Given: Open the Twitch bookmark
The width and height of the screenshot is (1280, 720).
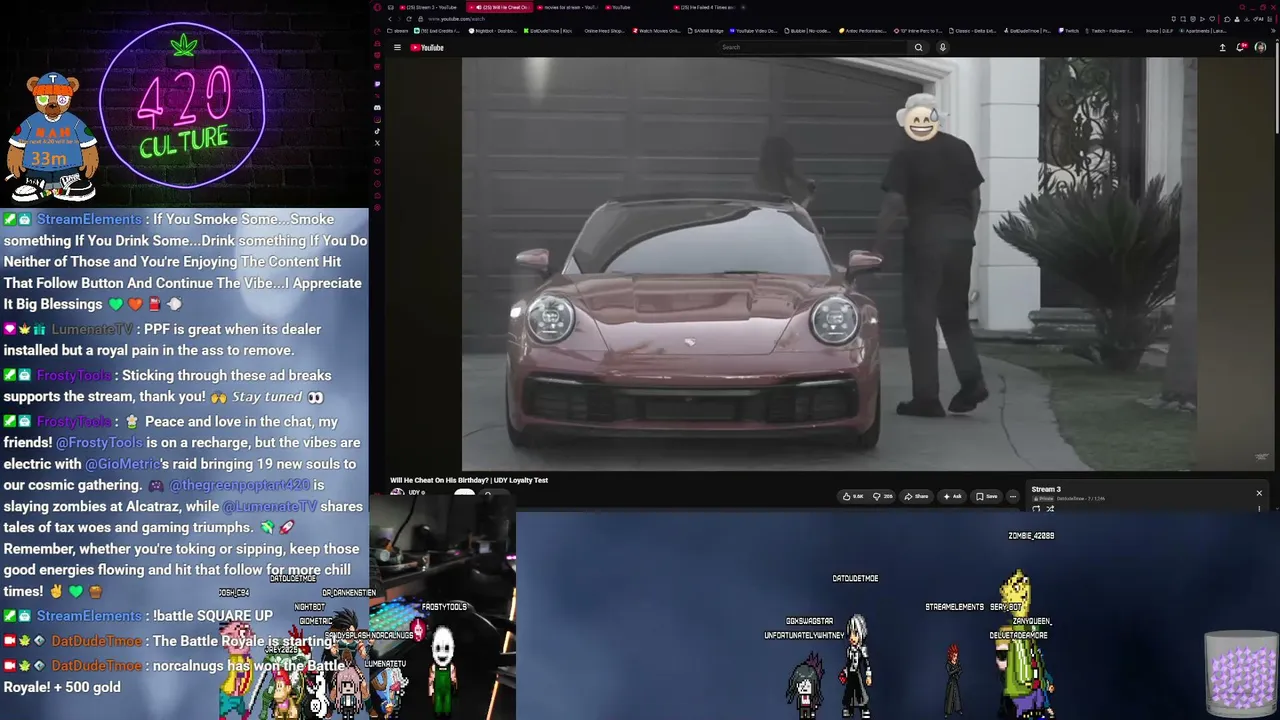Looking at the screenshot, I should pos(1068,31).
